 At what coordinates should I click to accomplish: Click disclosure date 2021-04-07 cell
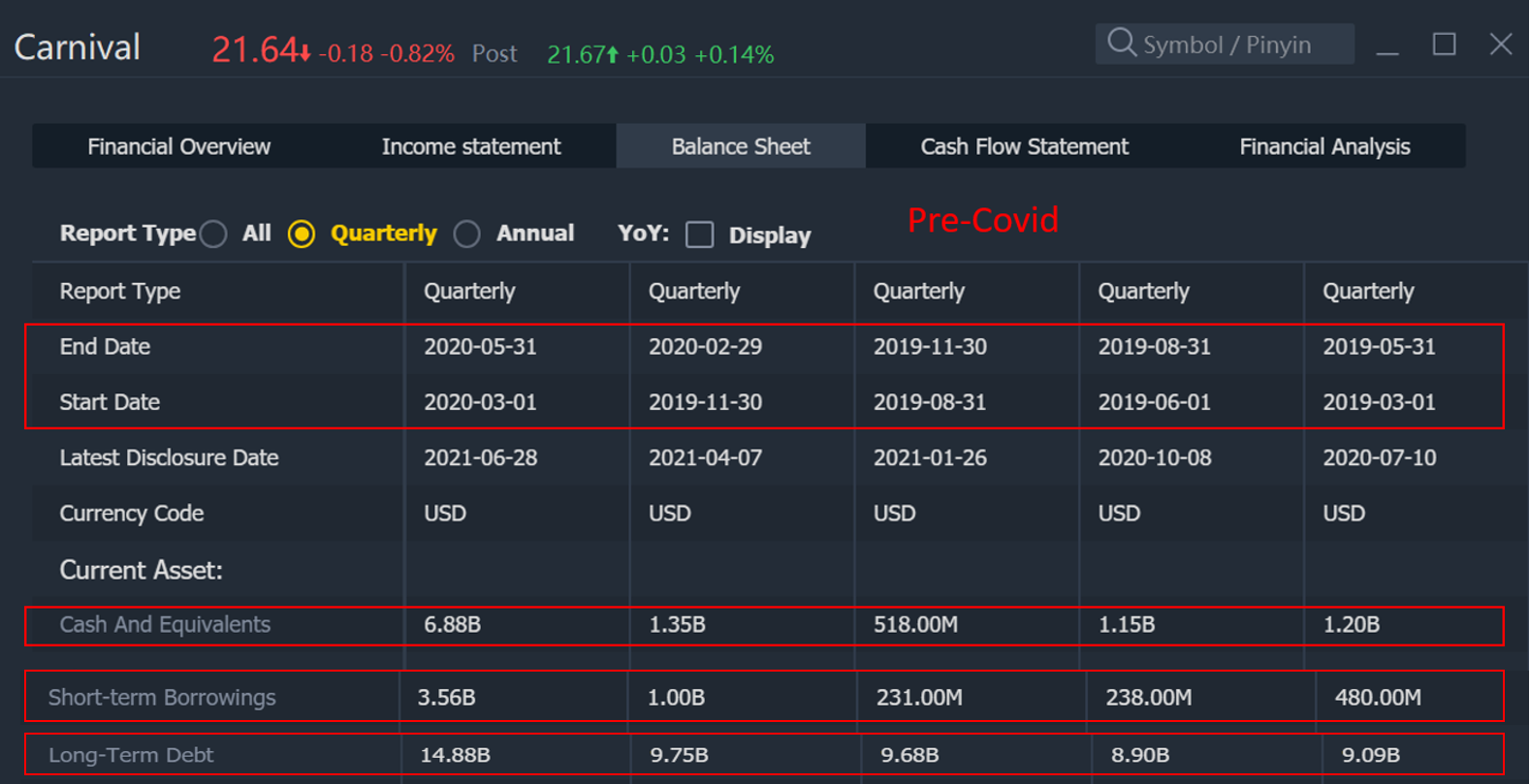click(x=705, y=457)
